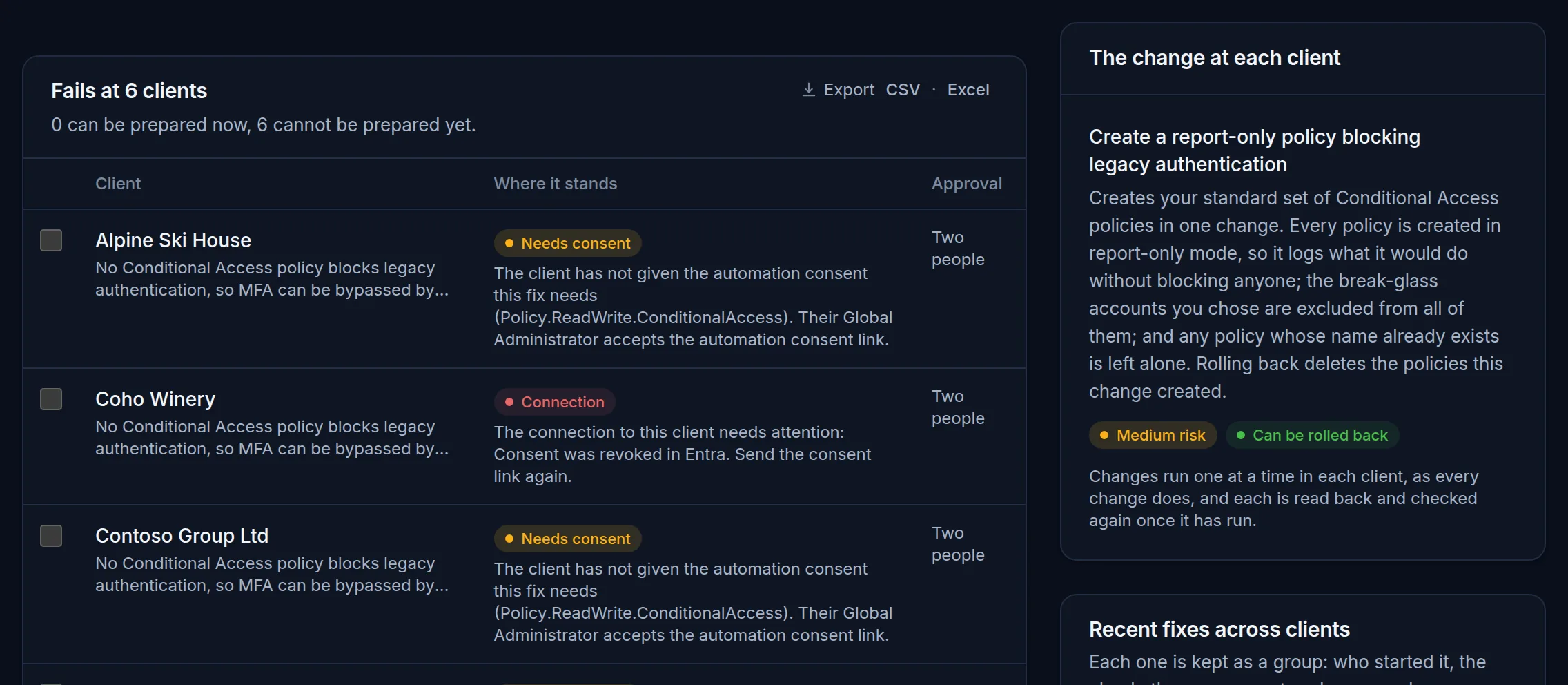The image size is (1568, 685).
Task: Select the Alpine Ski House client name
Action: tap(173, 240)
